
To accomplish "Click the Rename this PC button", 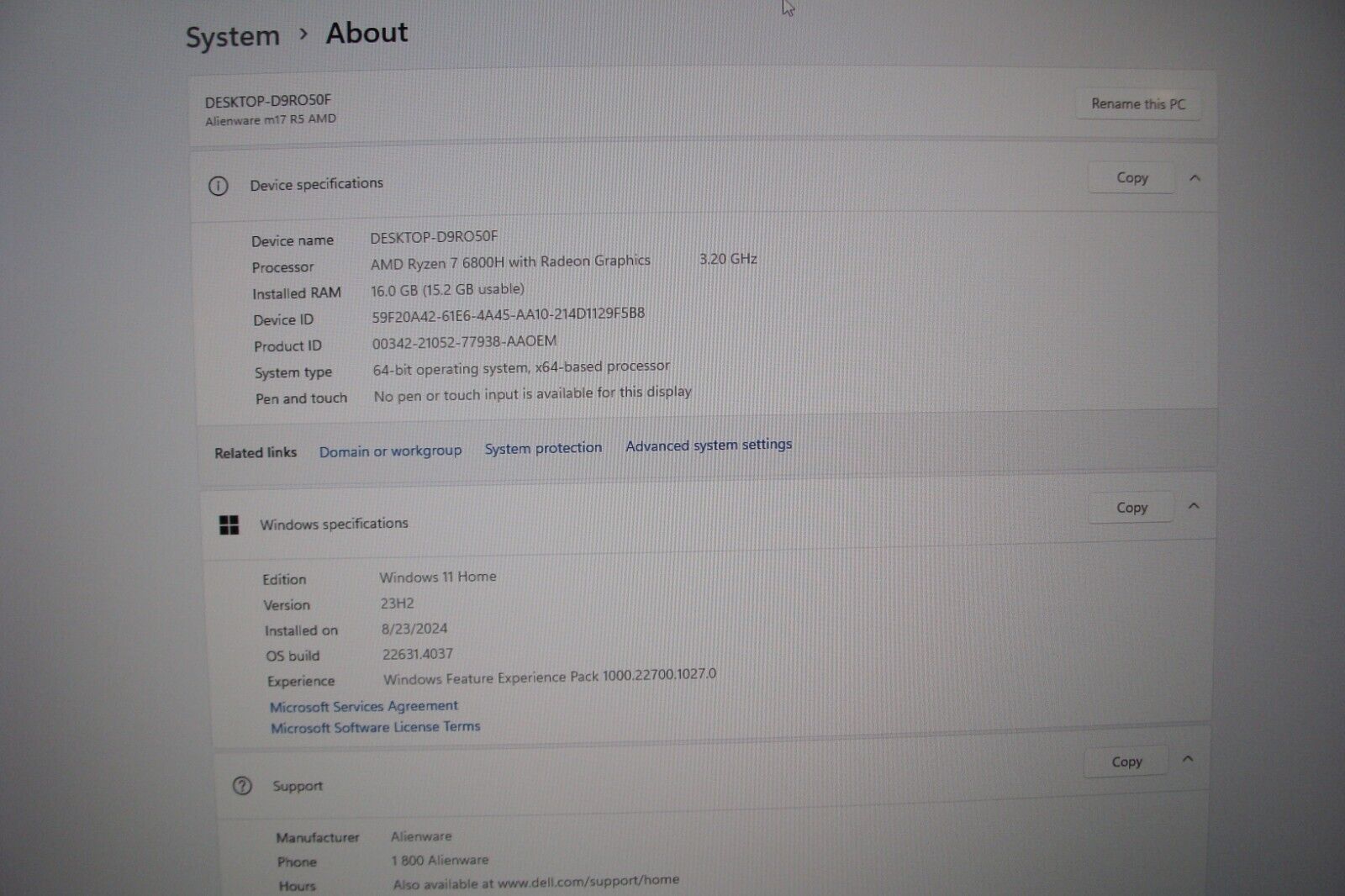I will tap(1138, 104).
